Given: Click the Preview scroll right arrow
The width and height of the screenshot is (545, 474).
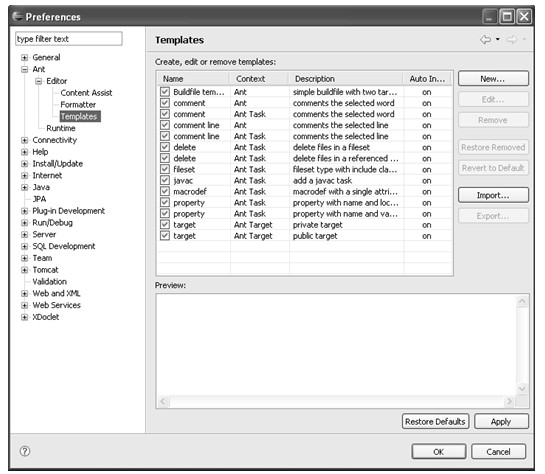Looking at the screenshot, I should tap(509, 401).
